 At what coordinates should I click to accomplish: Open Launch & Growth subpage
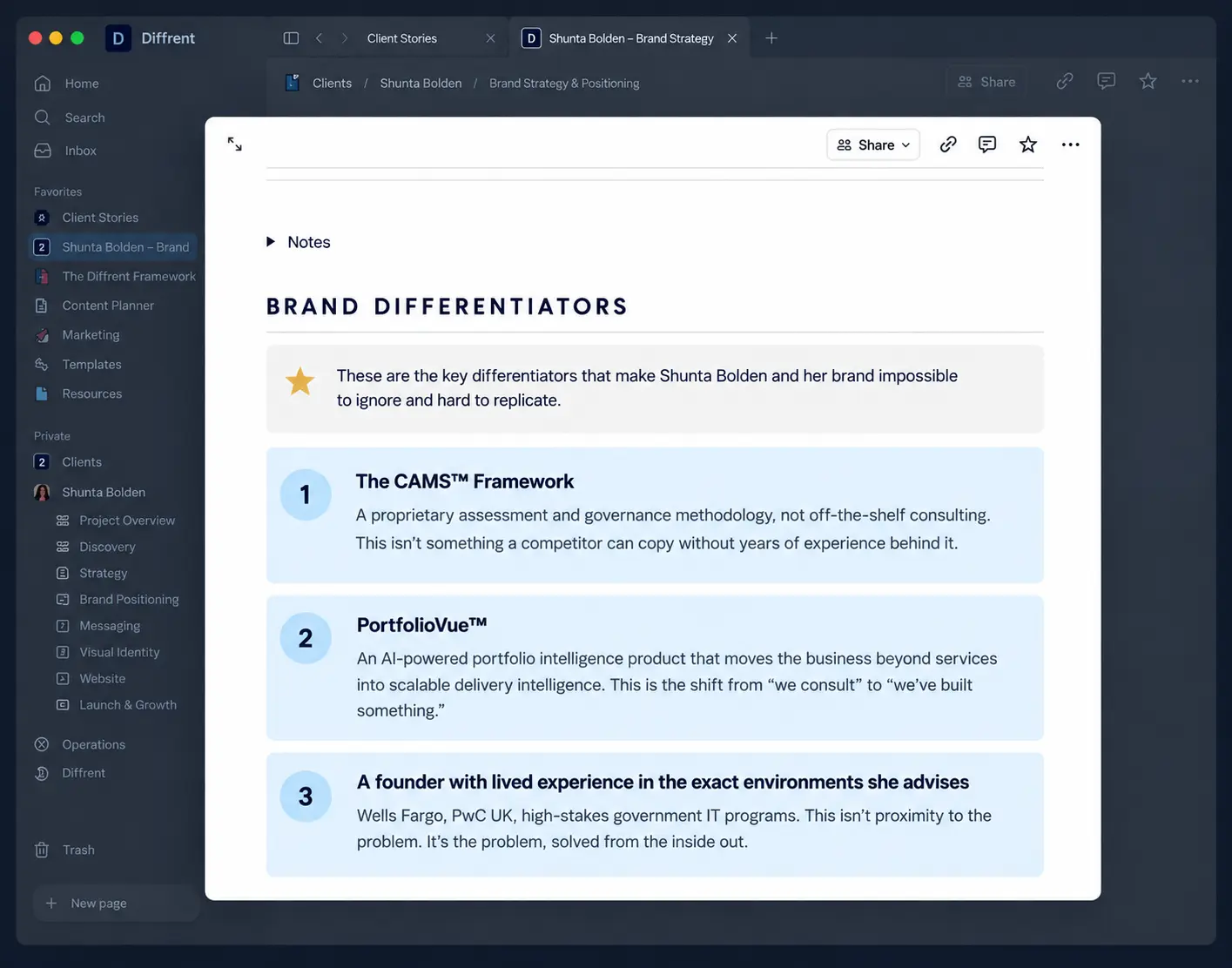[126, 705]
